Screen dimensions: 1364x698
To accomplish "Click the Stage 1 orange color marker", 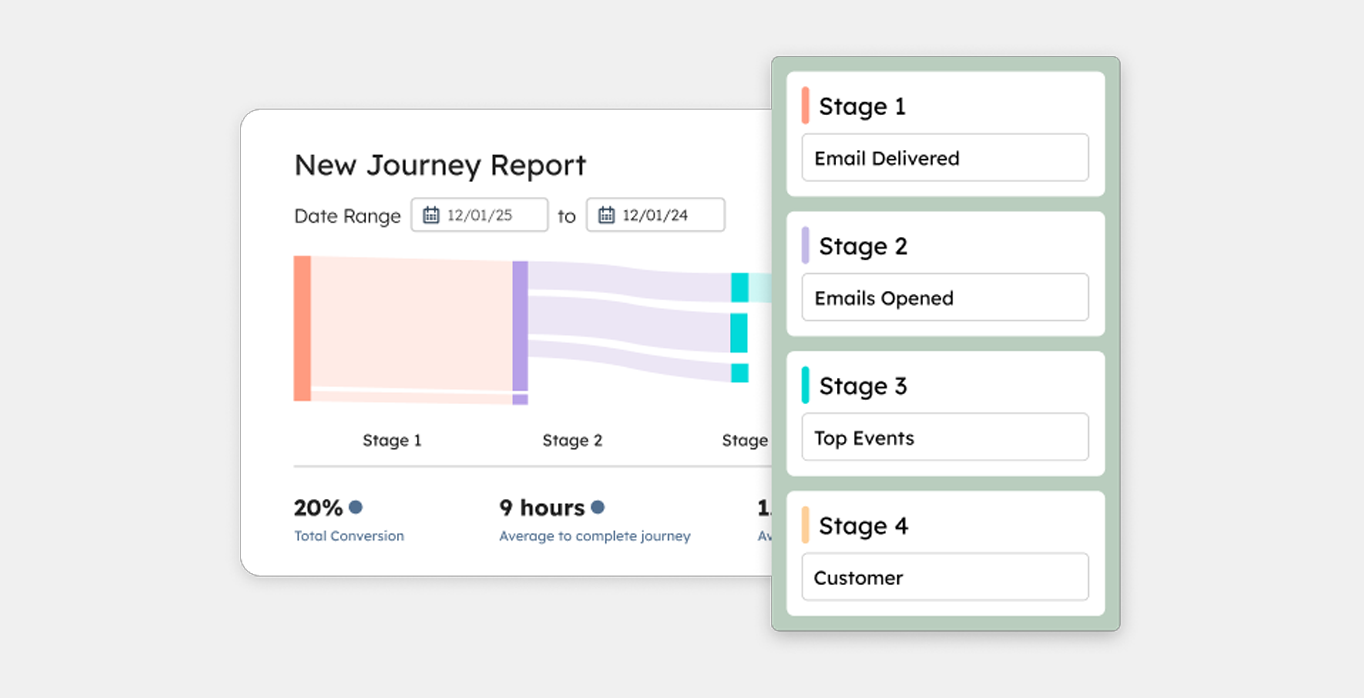I will (x=805, y=106).
